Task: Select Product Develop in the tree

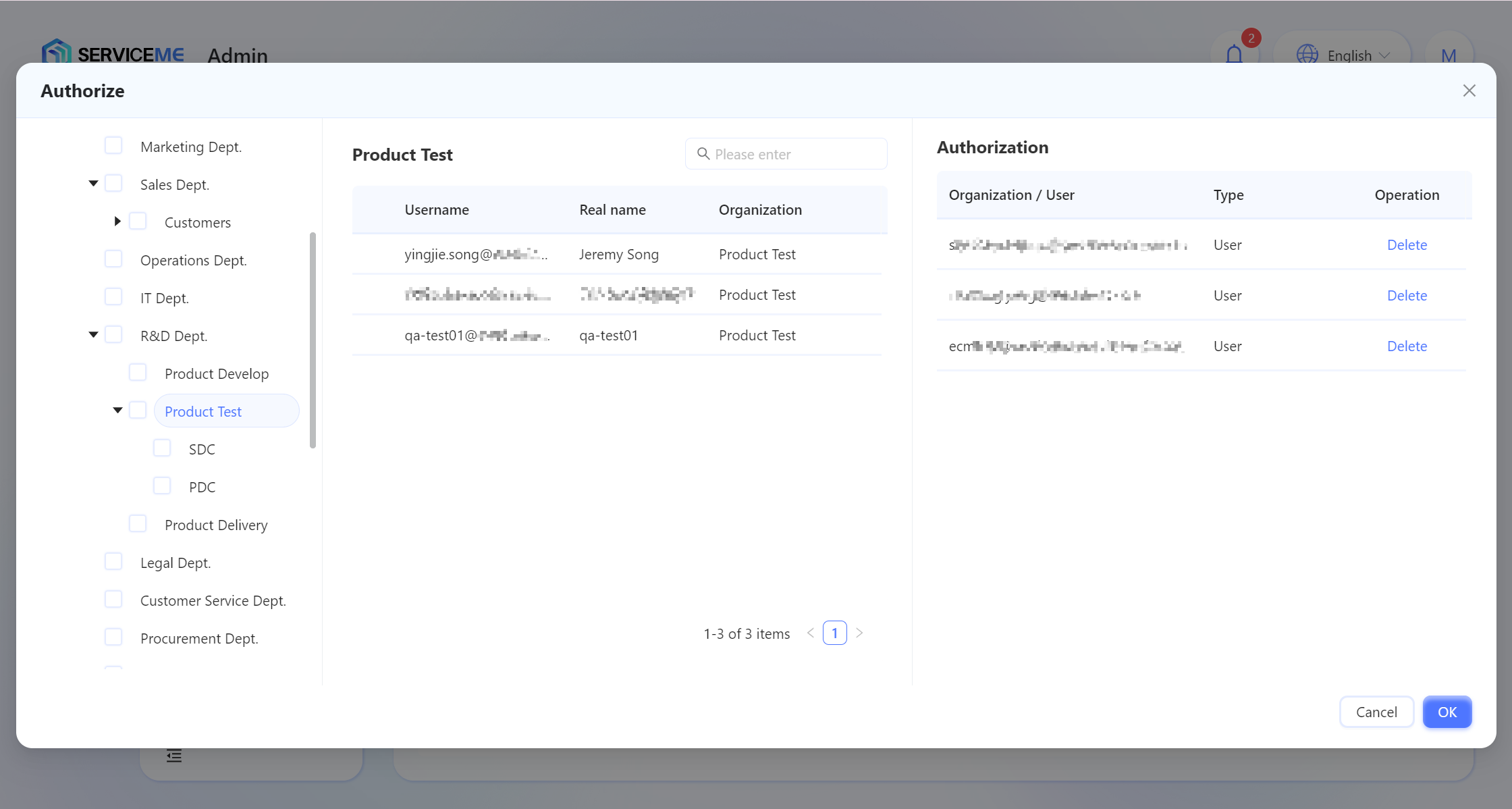Action: tap(216, 373)
